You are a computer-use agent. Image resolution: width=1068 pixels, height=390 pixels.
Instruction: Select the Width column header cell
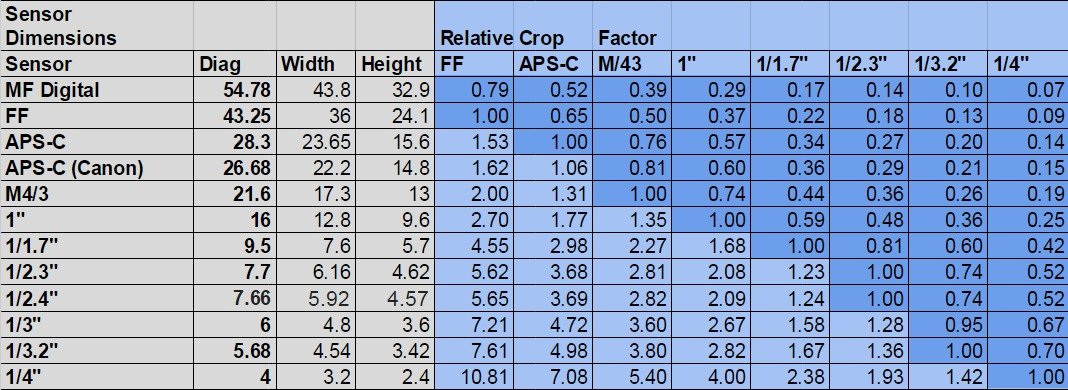[x=315, y=65]
